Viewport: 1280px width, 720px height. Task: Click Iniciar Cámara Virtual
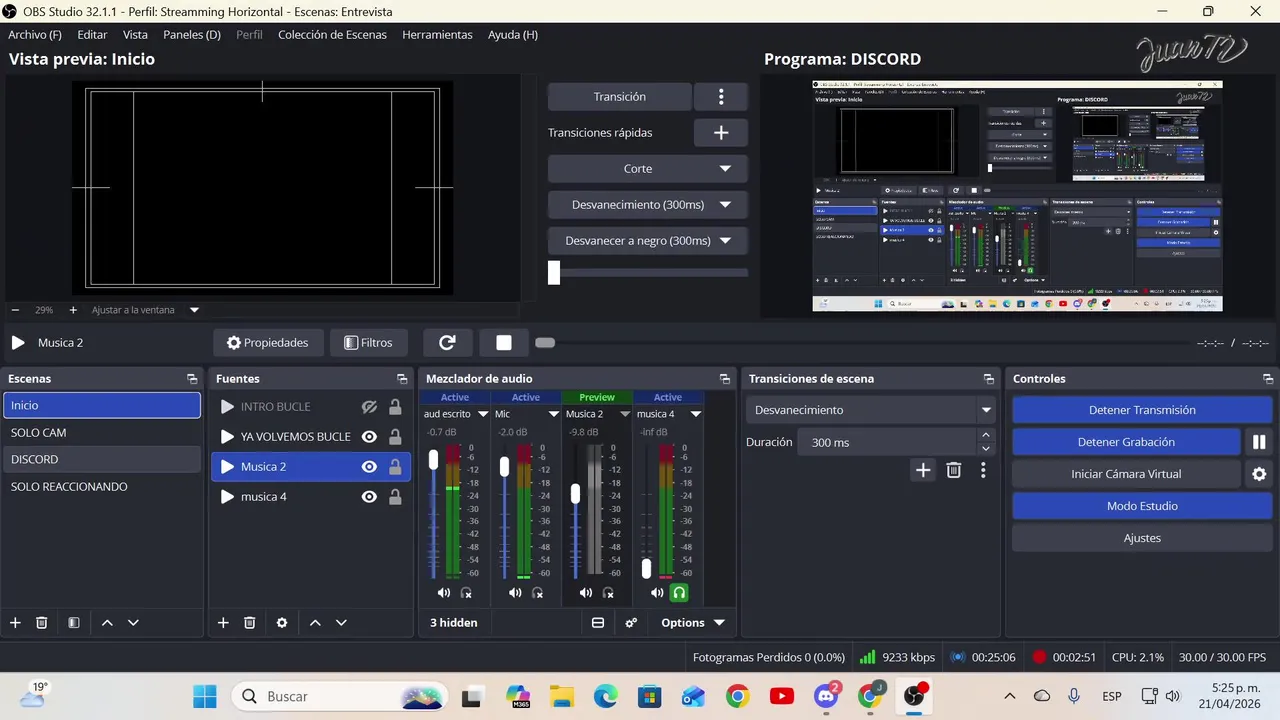(x=1126, y=474)
